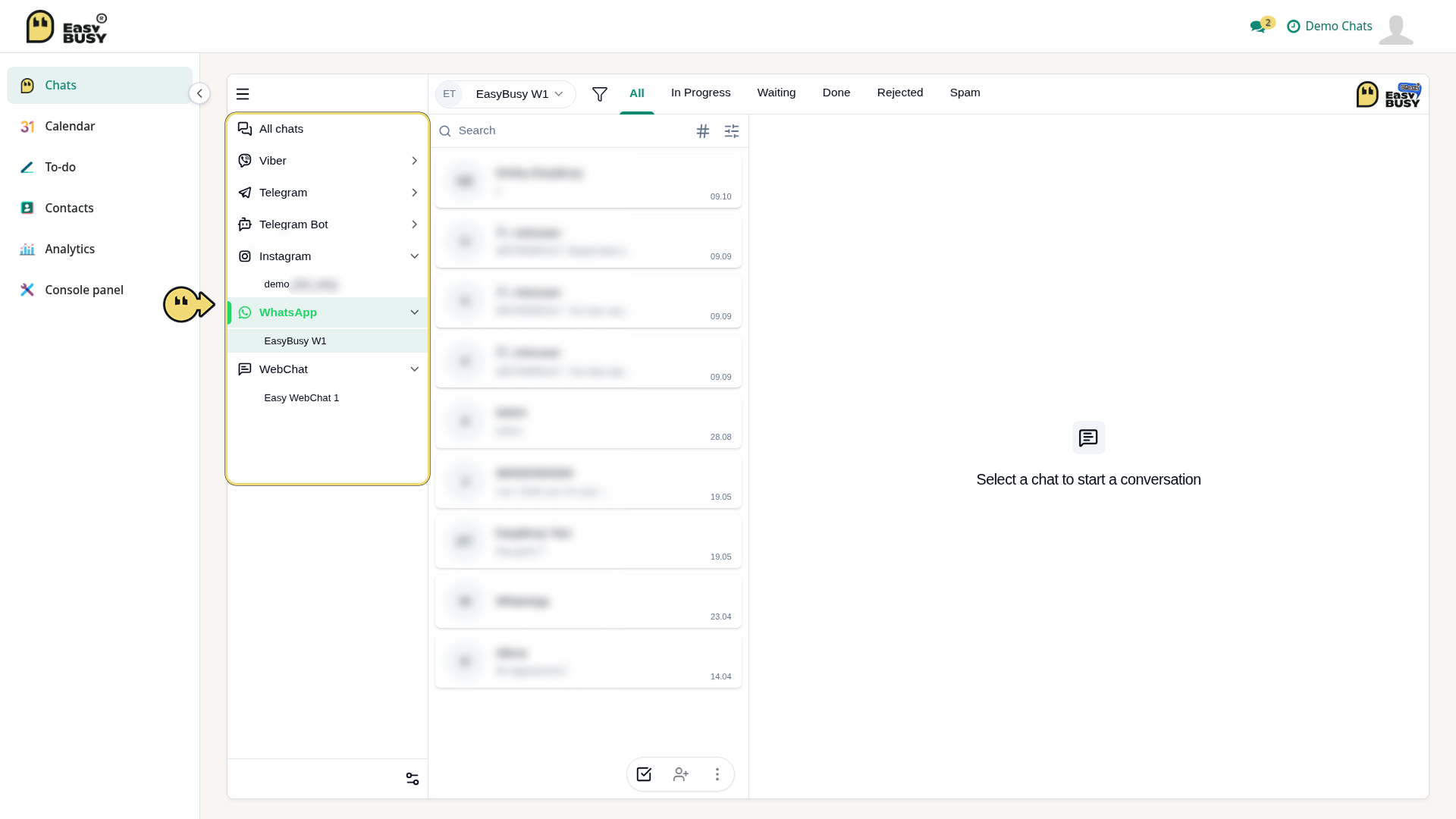Switch to Spam tab

(965, 93)
